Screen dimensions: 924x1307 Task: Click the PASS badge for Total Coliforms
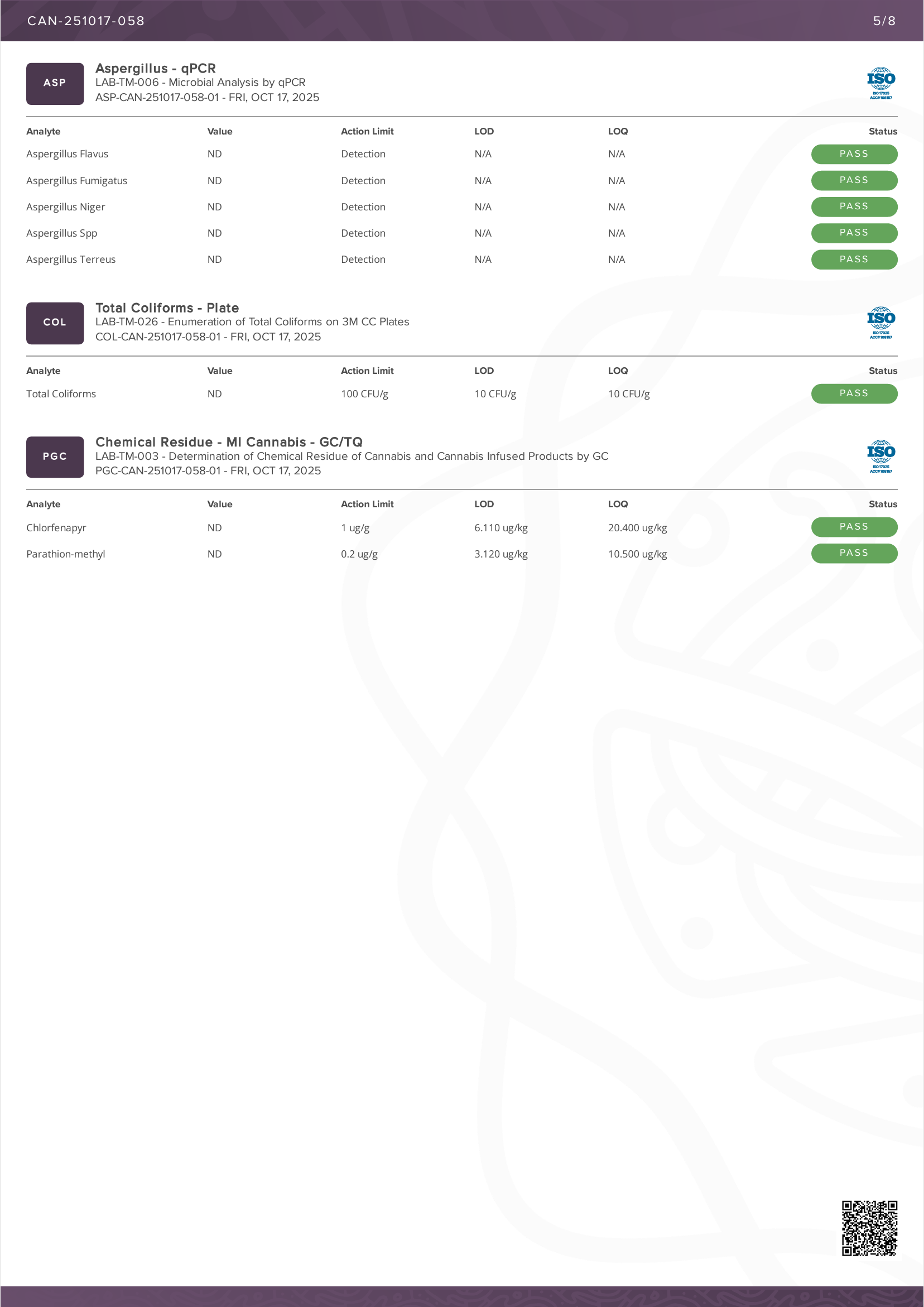click(x=853, y=393)
